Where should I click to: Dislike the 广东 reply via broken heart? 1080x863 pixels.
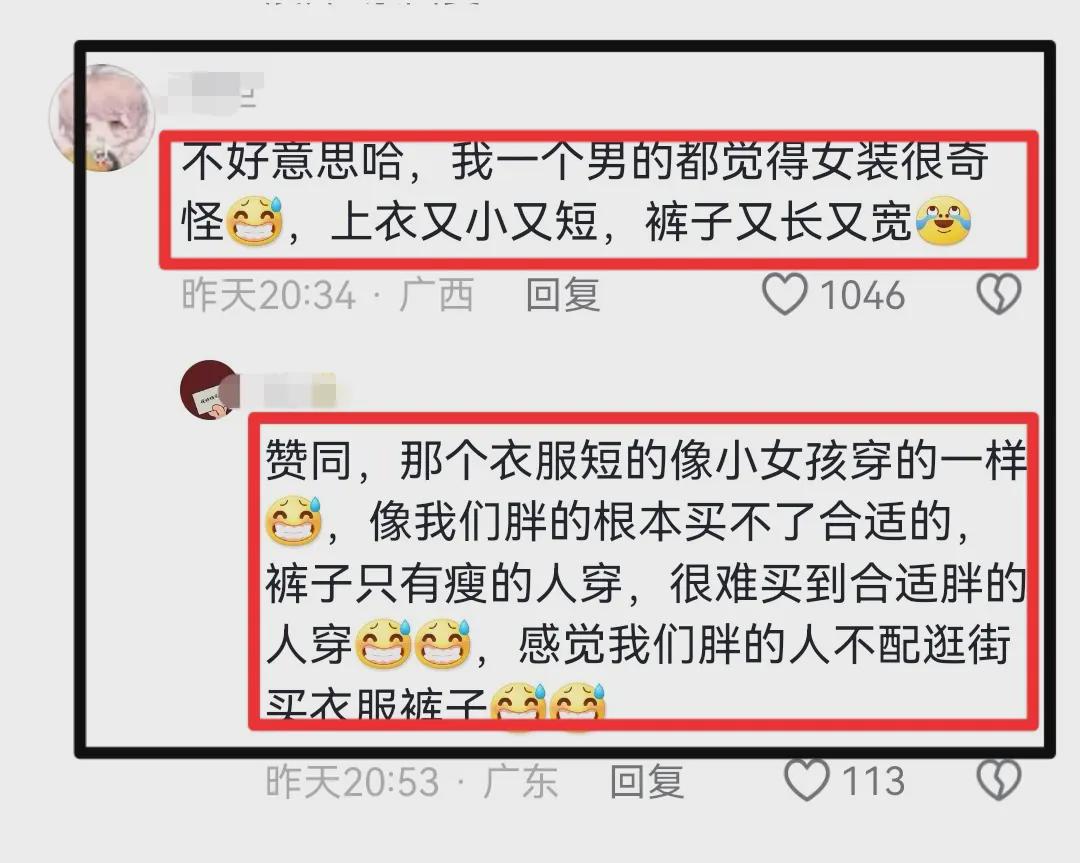(x=999, y=780)
